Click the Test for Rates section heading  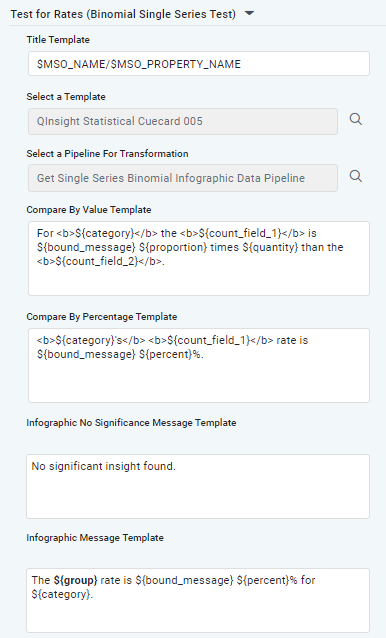click(x=123, y=14)
